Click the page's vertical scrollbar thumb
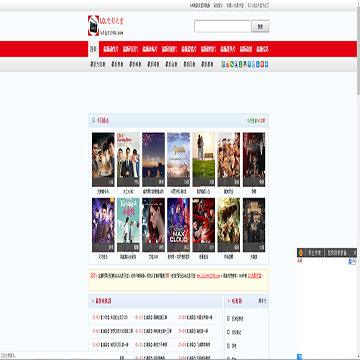The width and height of the screenshot is (360, 360). click(x=358, y=51)
